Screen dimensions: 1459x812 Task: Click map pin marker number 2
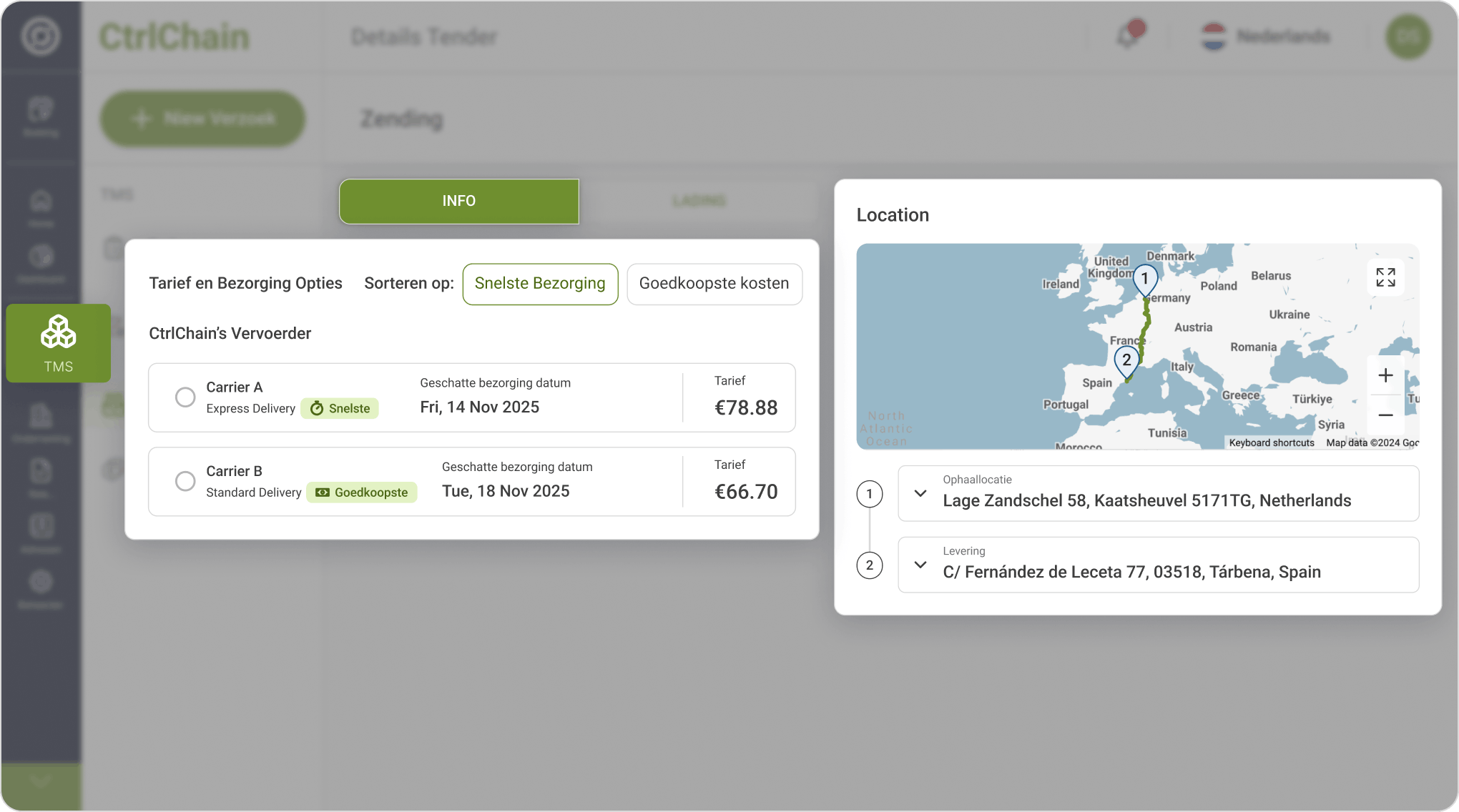pyautogui.click(x=1126, y=361)
